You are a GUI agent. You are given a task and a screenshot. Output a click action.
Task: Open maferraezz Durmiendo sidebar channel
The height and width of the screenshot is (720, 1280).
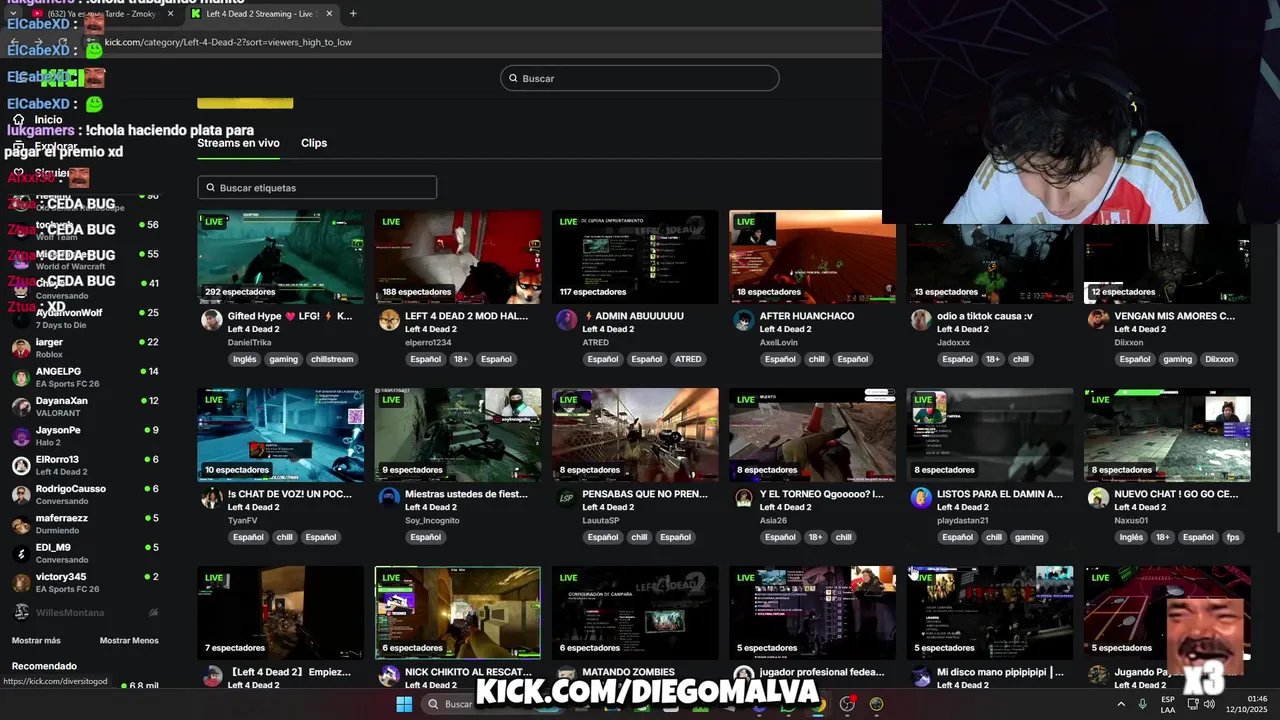point(85,524)
